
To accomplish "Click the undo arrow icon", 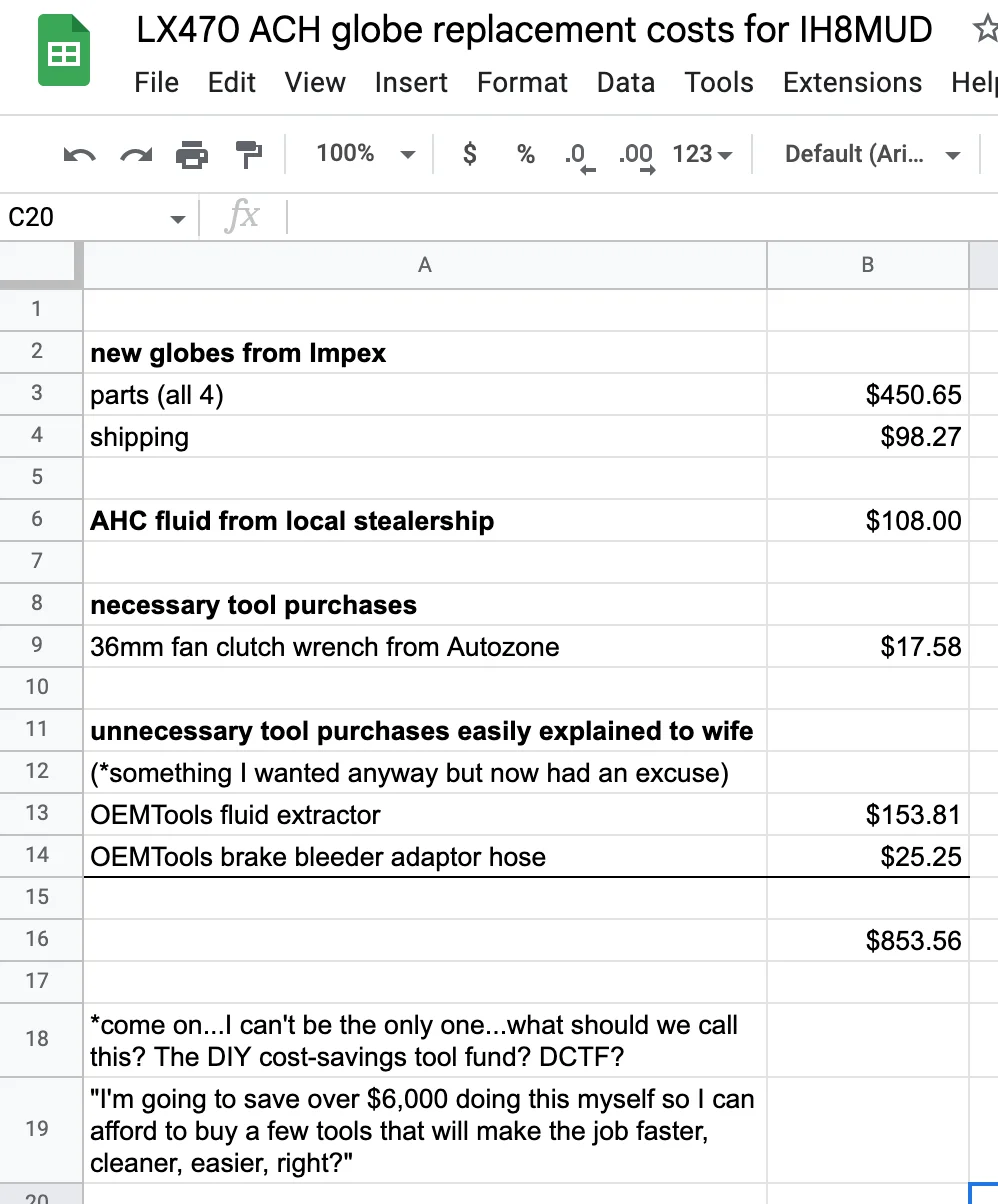I will pos(79,155).
